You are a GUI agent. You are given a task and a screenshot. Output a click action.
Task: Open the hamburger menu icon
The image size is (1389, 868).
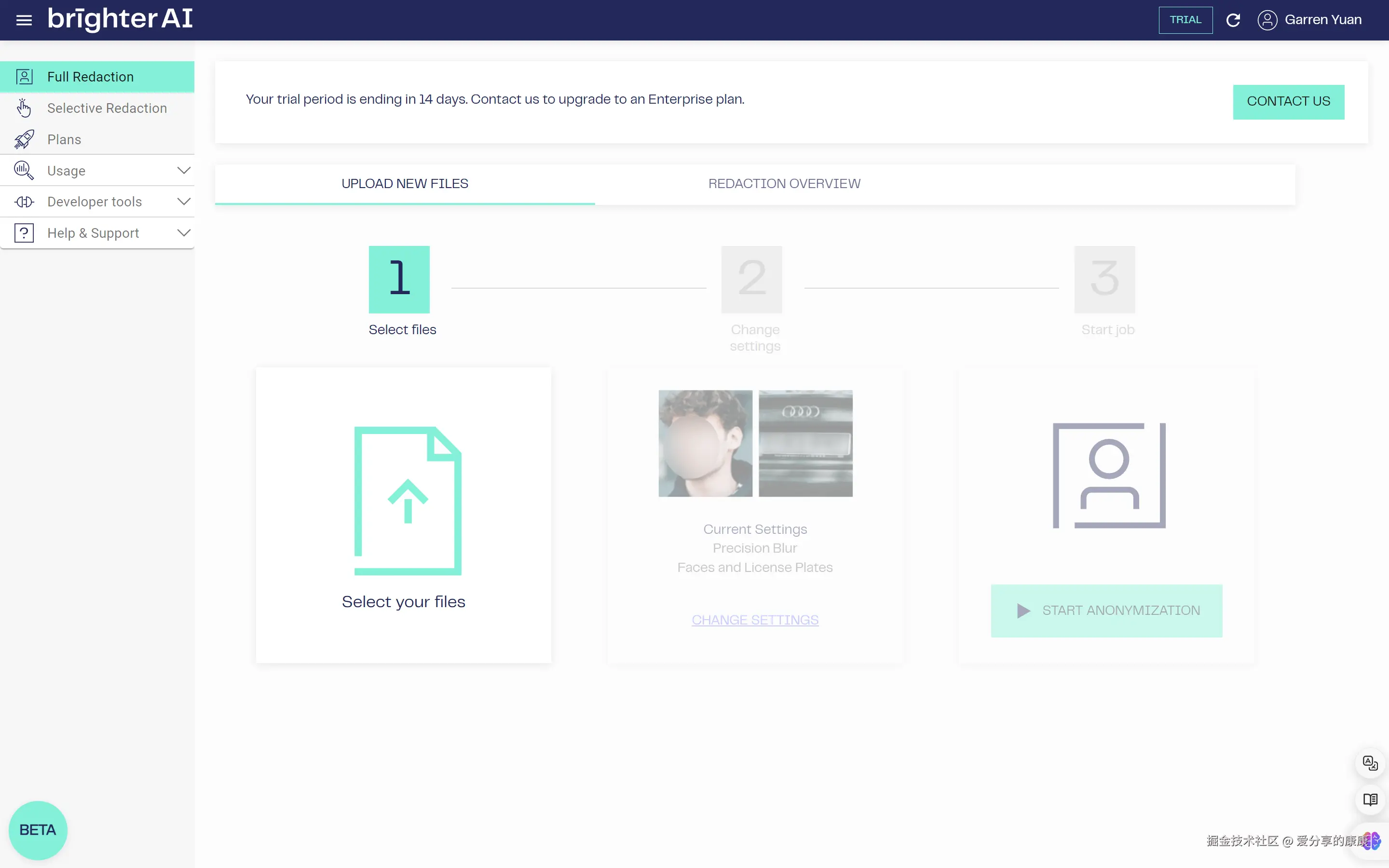pyautogui.click(x=24, y=20)
